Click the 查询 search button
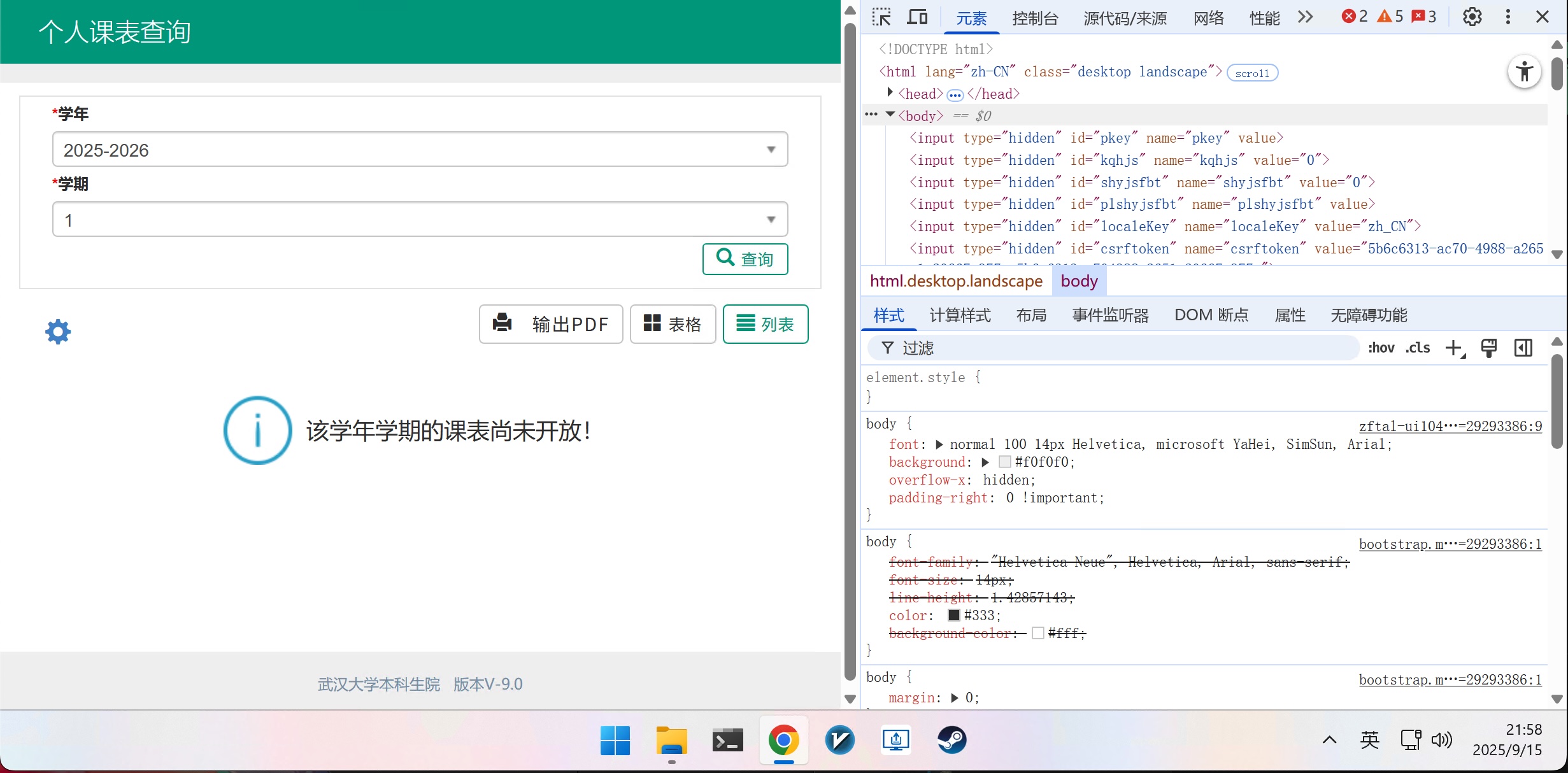The image size is (1568, 773). 745,259
